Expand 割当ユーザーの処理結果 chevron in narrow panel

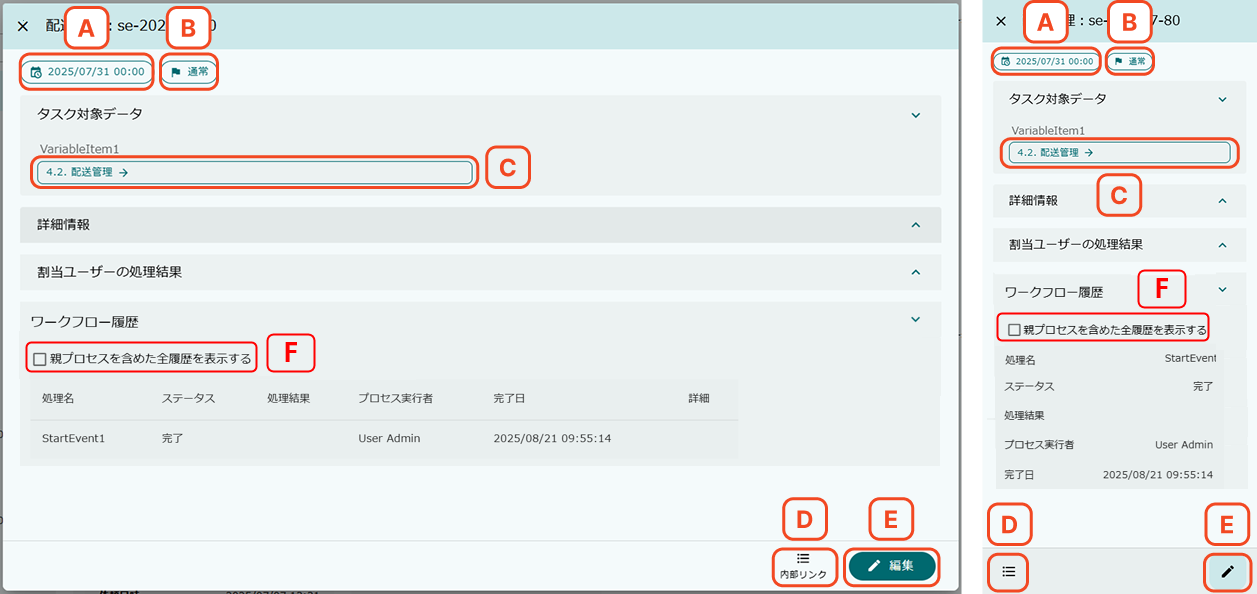(1222, 243)
